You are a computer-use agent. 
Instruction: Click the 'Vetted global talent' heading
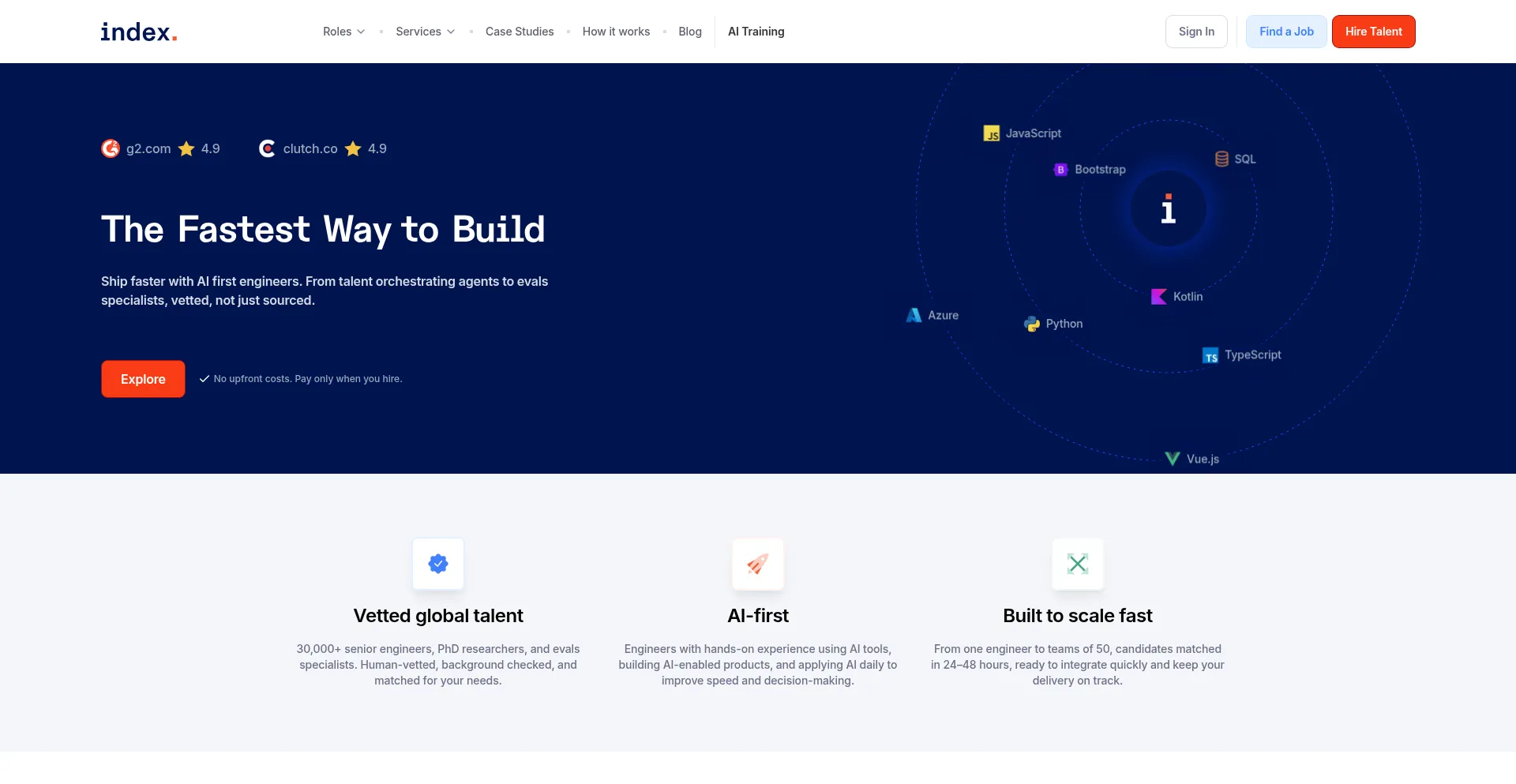tap(438, 616)
